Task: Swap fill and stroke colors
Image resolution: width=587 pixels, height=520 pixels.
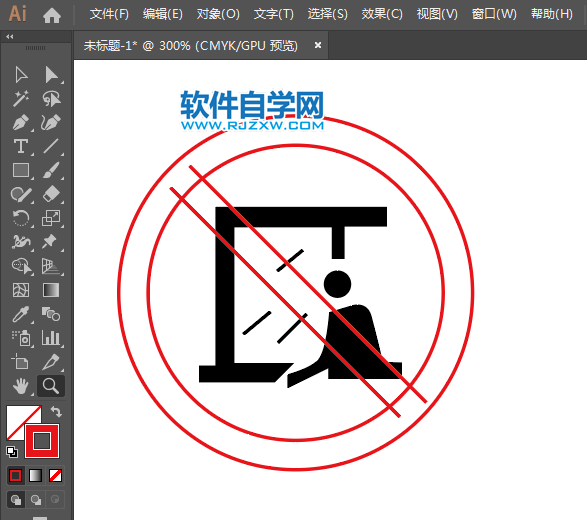Action: tap(56, 412)
